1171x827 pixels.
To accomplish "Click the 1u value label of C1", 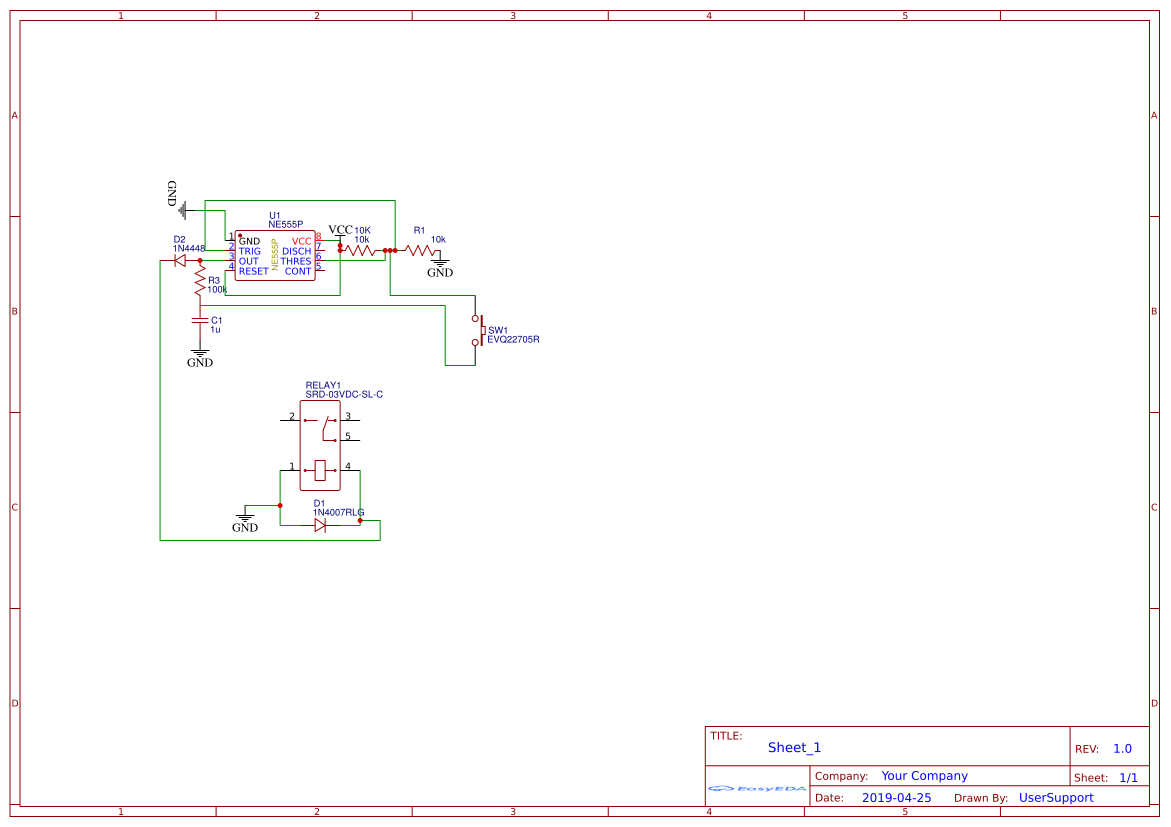I will click(215, 329).
